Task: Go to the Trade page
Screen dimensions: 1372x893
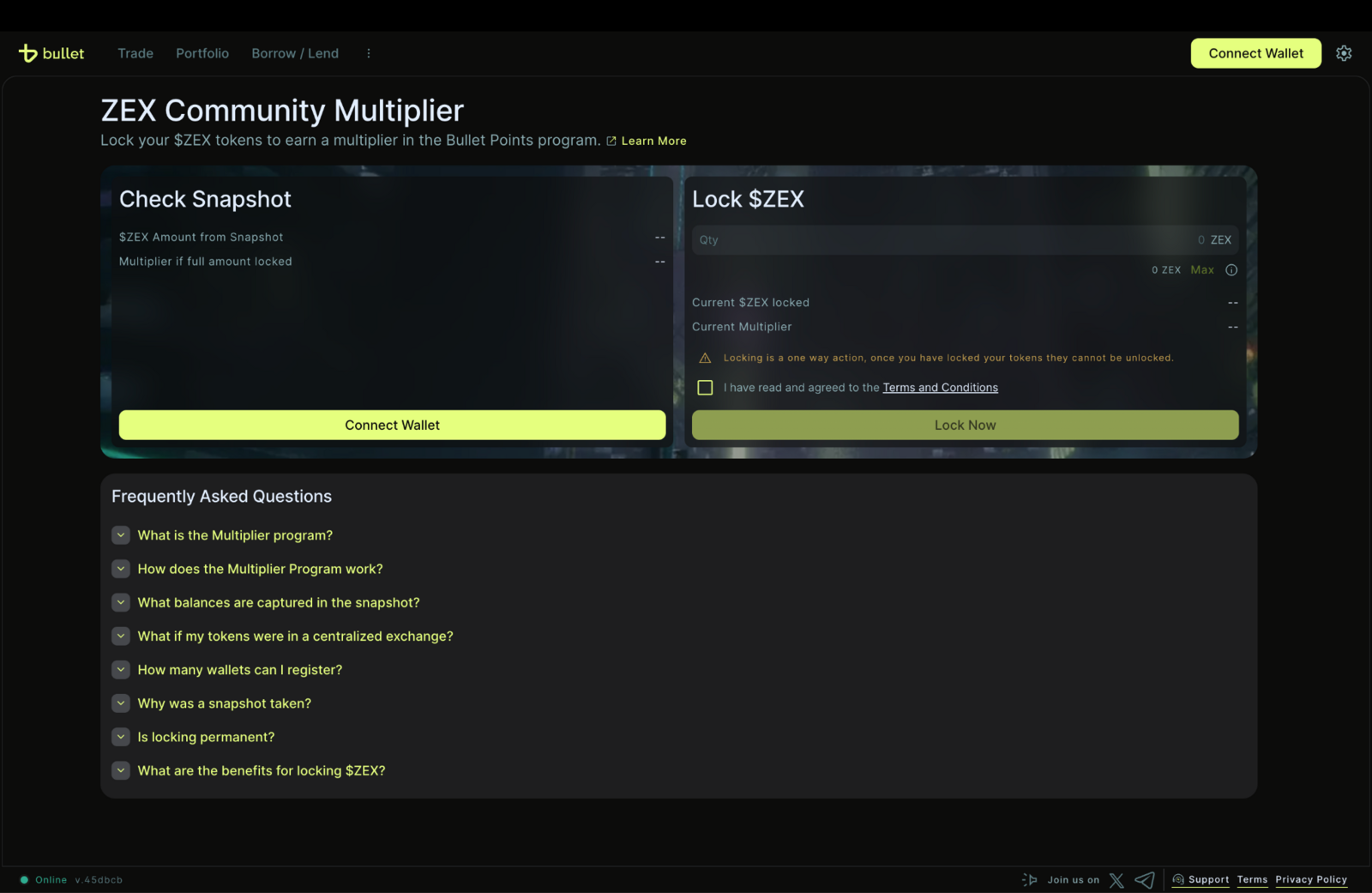Action: coord(135,53)
